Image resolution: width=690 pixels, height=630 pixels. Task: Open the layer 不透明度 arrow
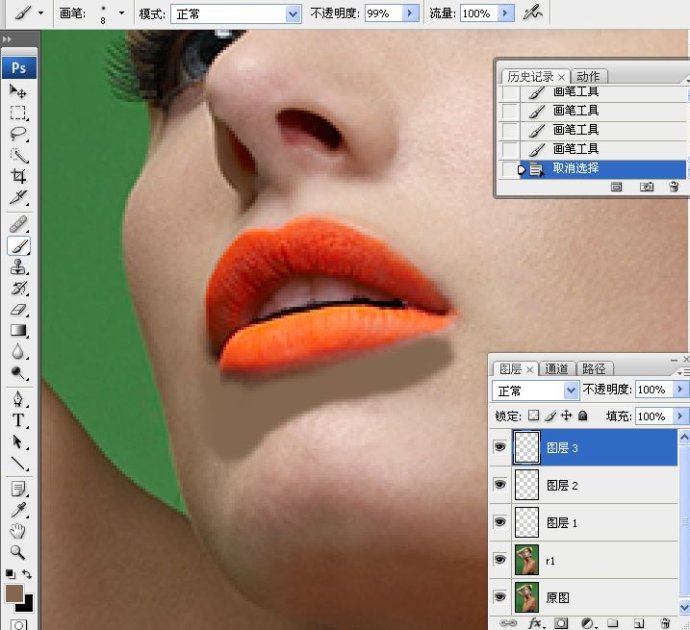pyautogui.click(x=680, y=389)
